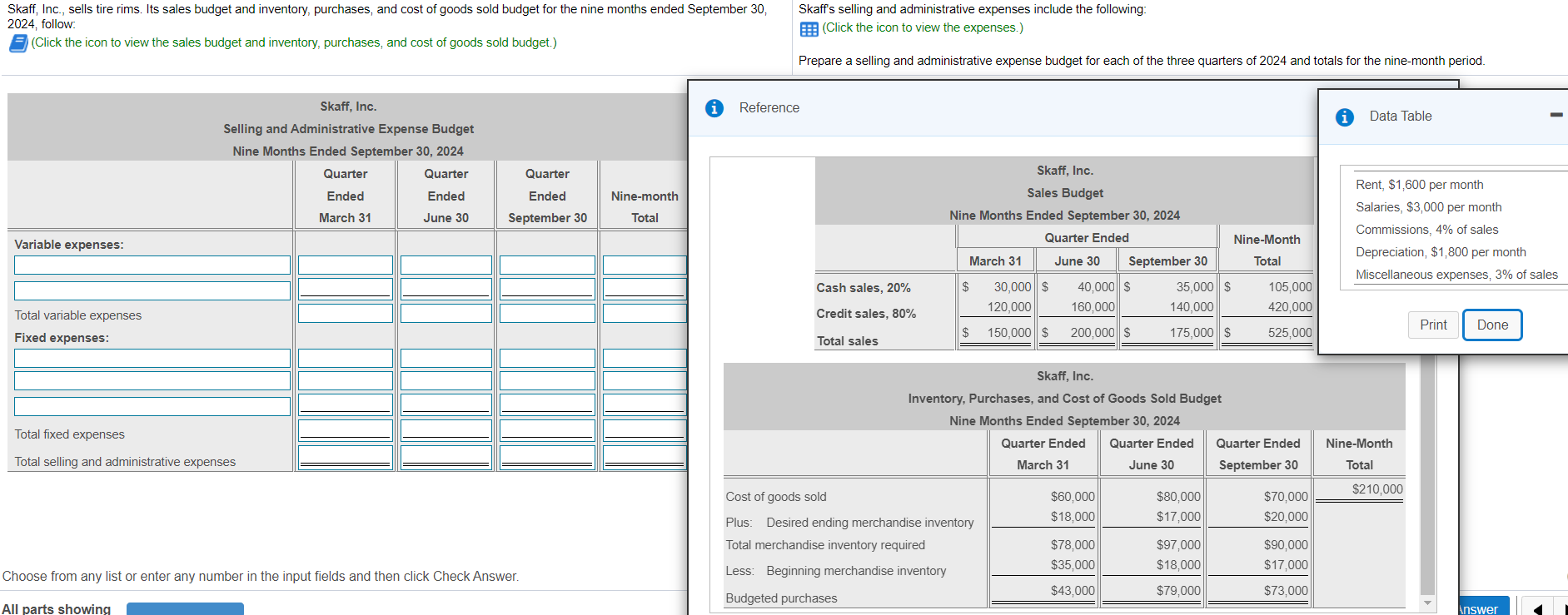Click nine-month credit sales 420,000
The height and width of the screenshot is (615, 1568).
[1290, 307]
